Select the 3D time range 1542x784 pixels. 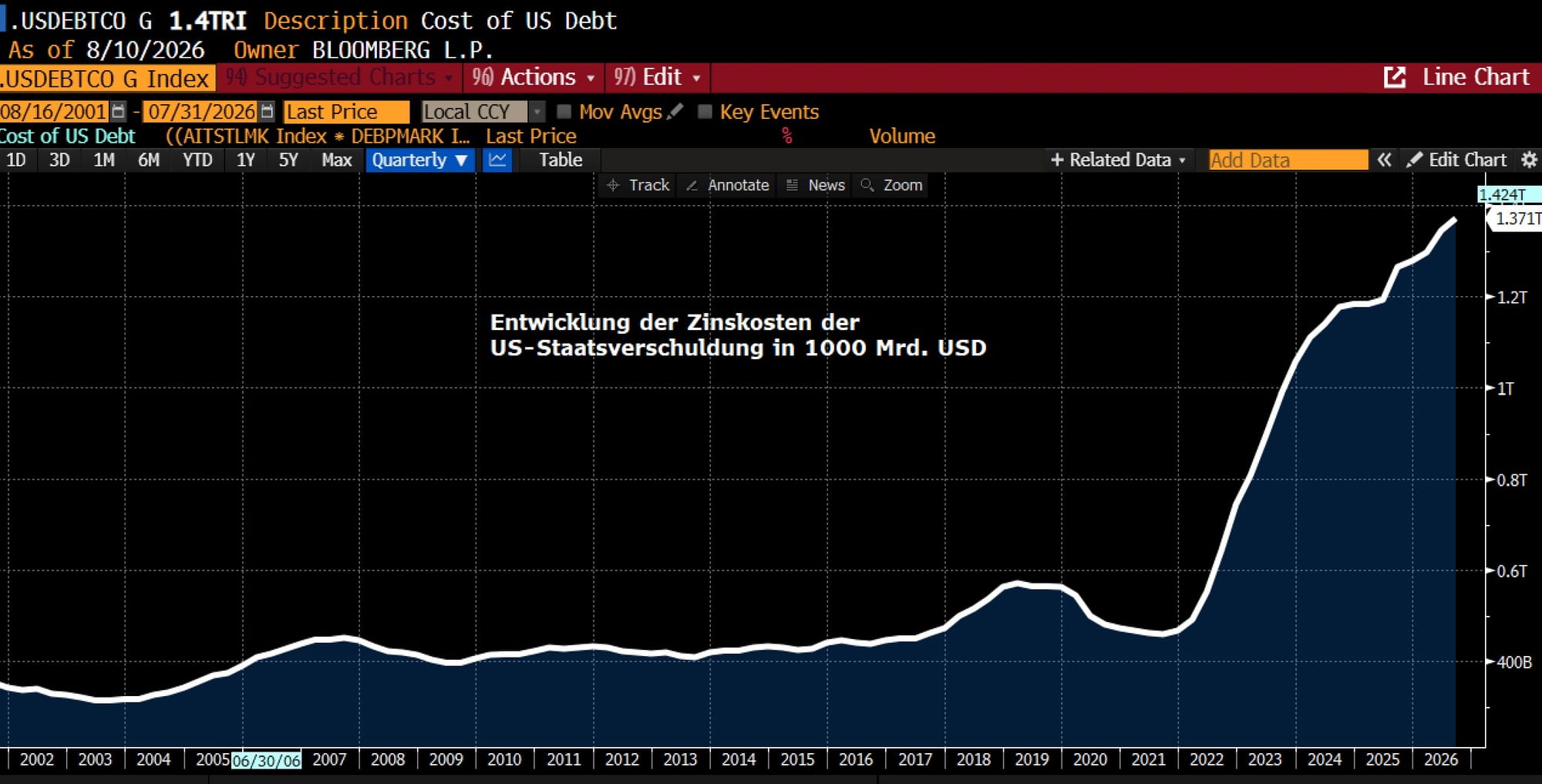click(x=59, y=160)
